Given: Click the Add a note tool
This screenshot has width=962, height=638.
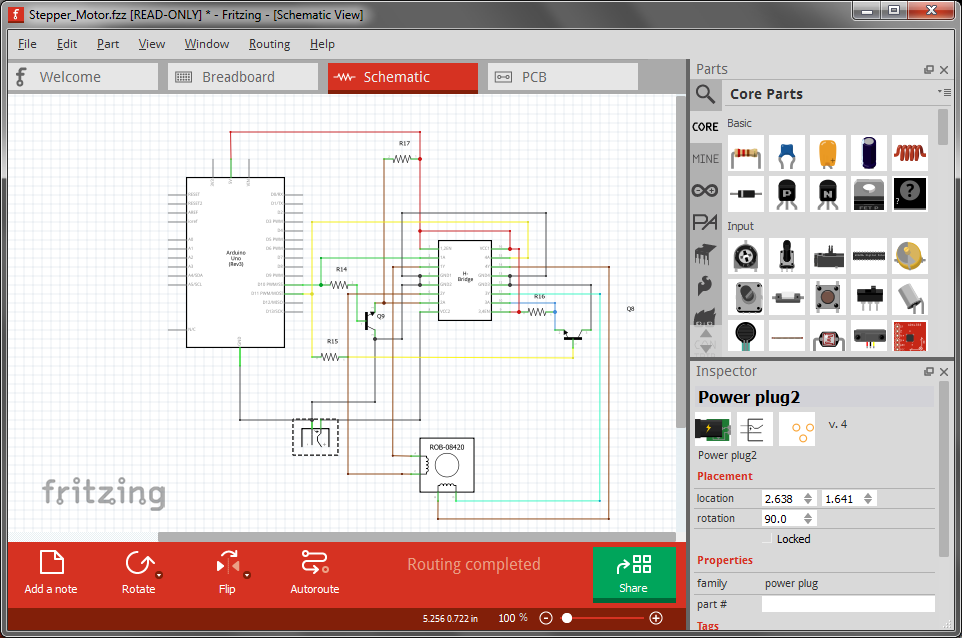Looking at the screenshot, I should (51, 571).
